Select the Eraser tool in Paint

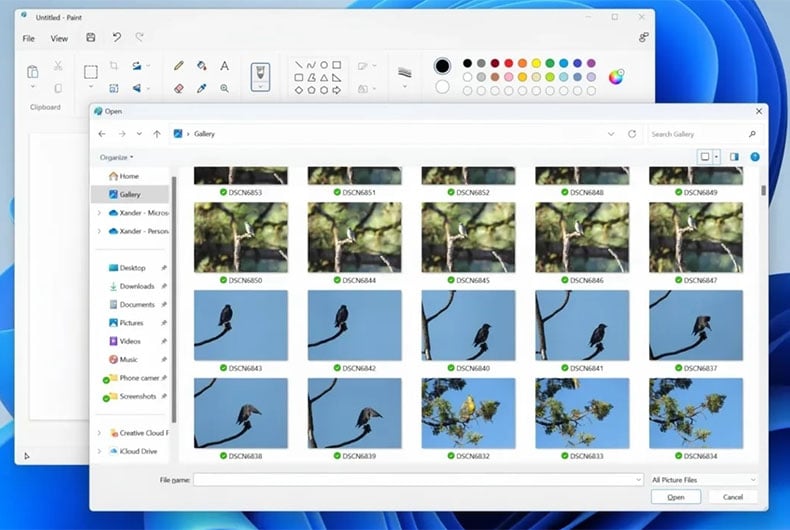179,88
